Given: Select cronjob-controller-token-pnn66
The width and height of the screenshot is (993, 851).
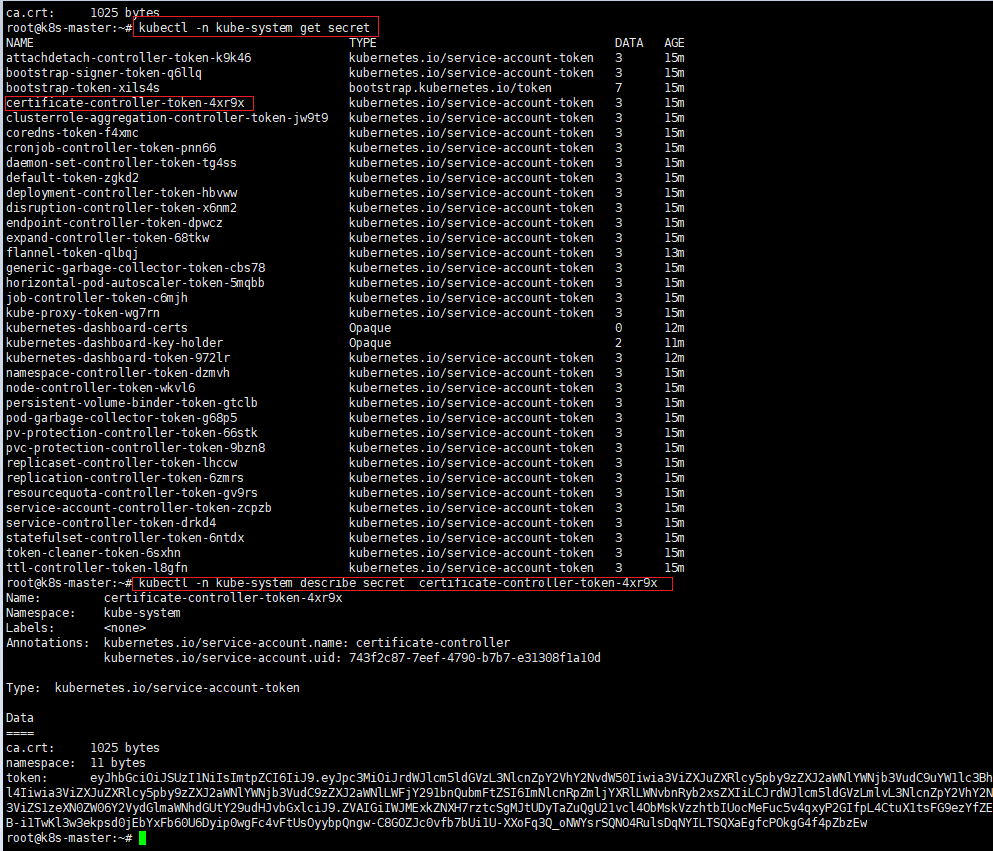Looking at the screenshot, I should coord(111,148).
